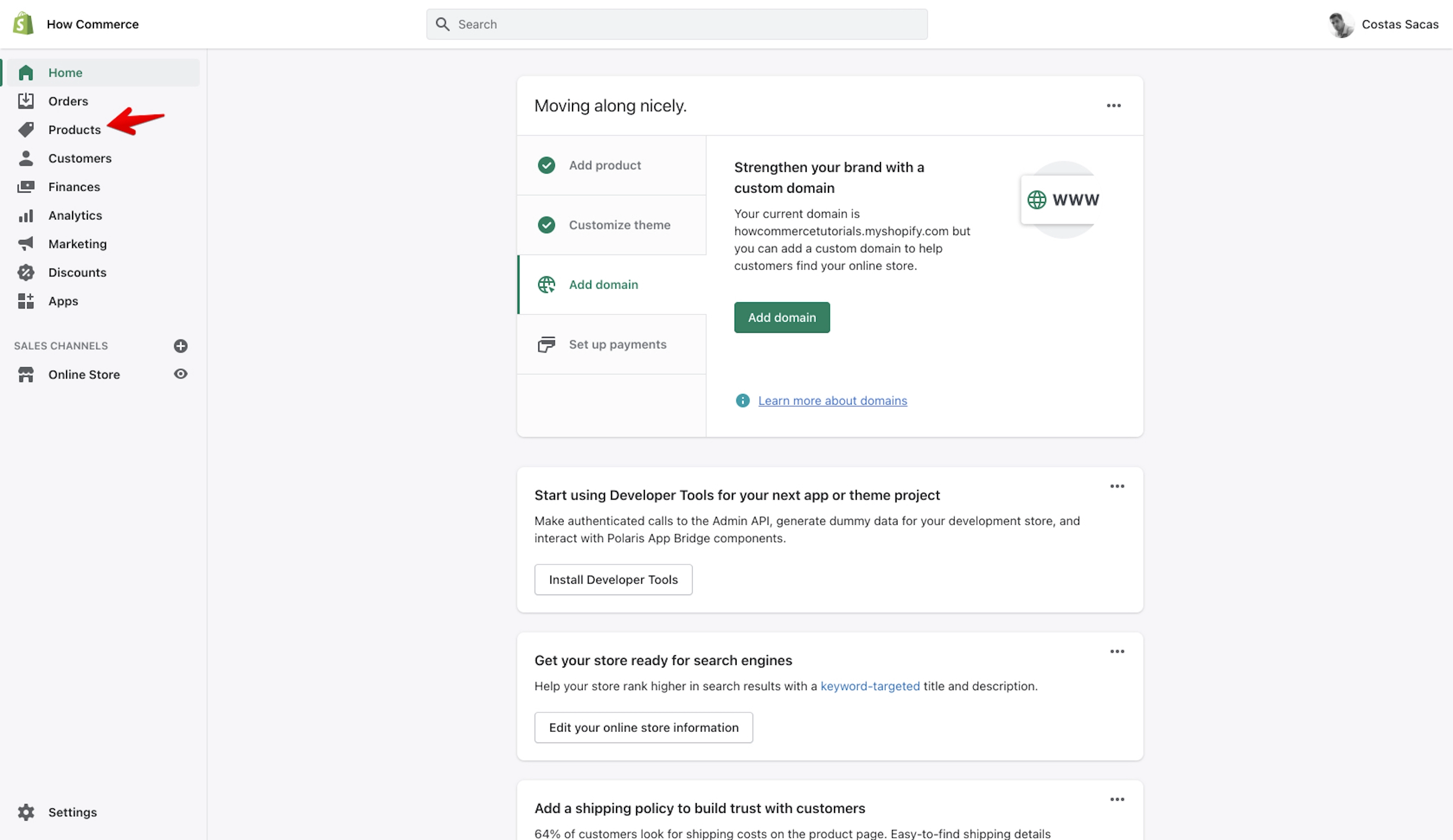View online store via eye icon
The height and width of the screenshot is (840, 1453).
(181, 374)
